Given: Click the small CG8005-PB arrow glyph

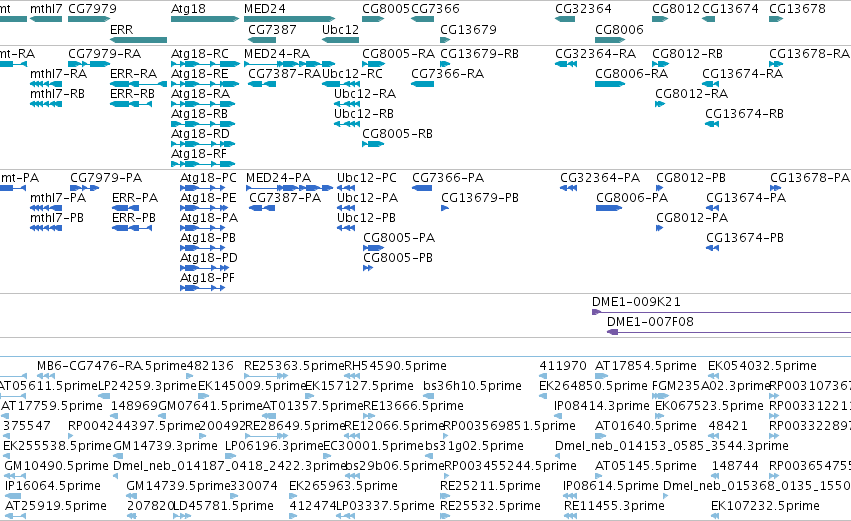Looking at the screenshot, I should (x=368, y=268).
